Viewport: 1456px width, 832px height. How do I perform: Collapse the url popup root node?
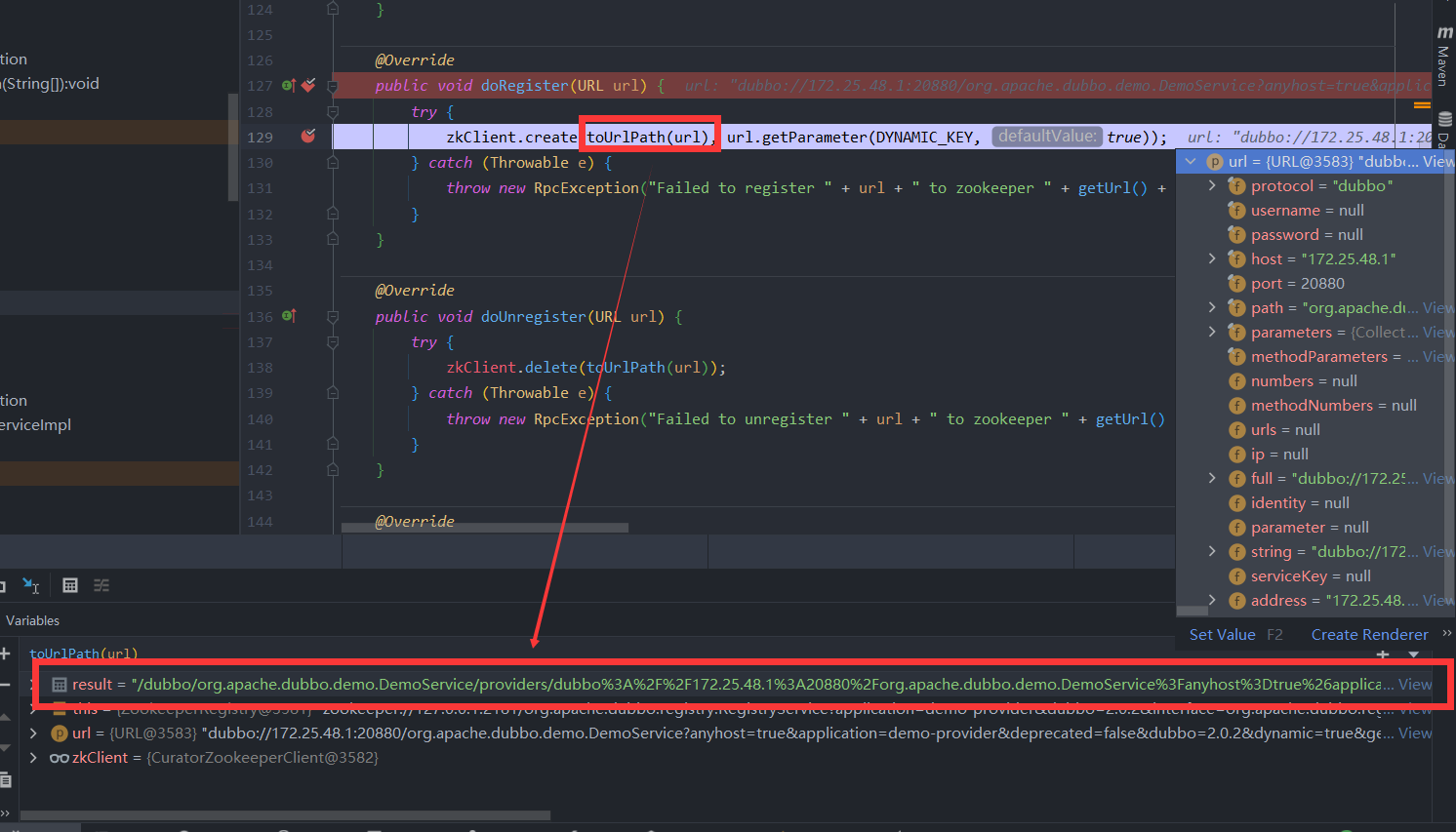[1191, 161]
